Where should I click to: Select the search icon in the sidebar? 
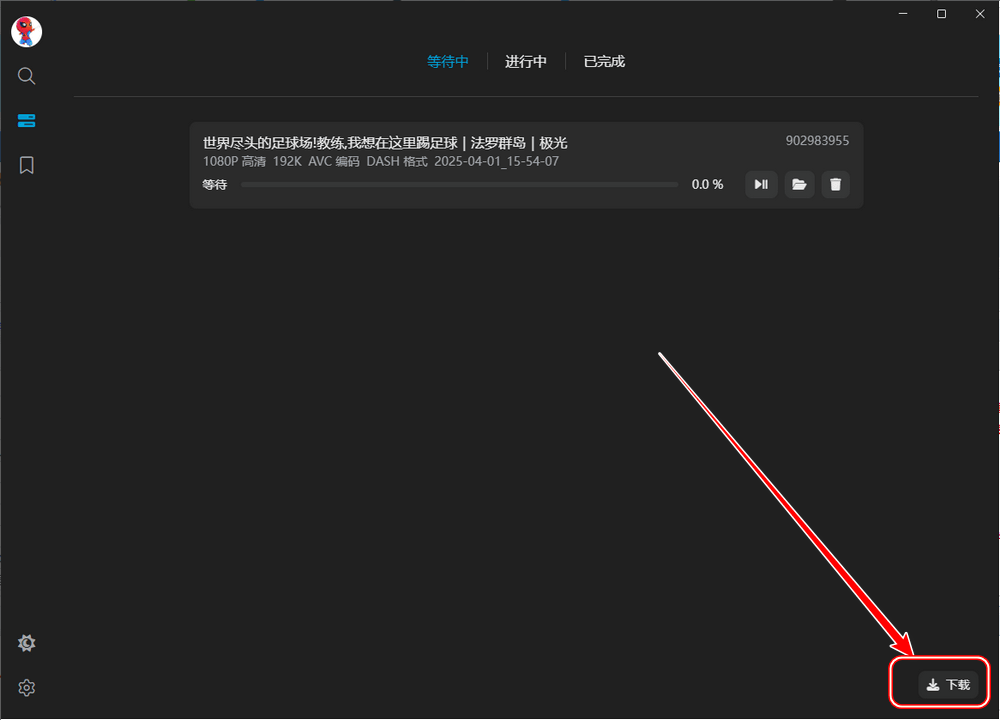point(26,75)
